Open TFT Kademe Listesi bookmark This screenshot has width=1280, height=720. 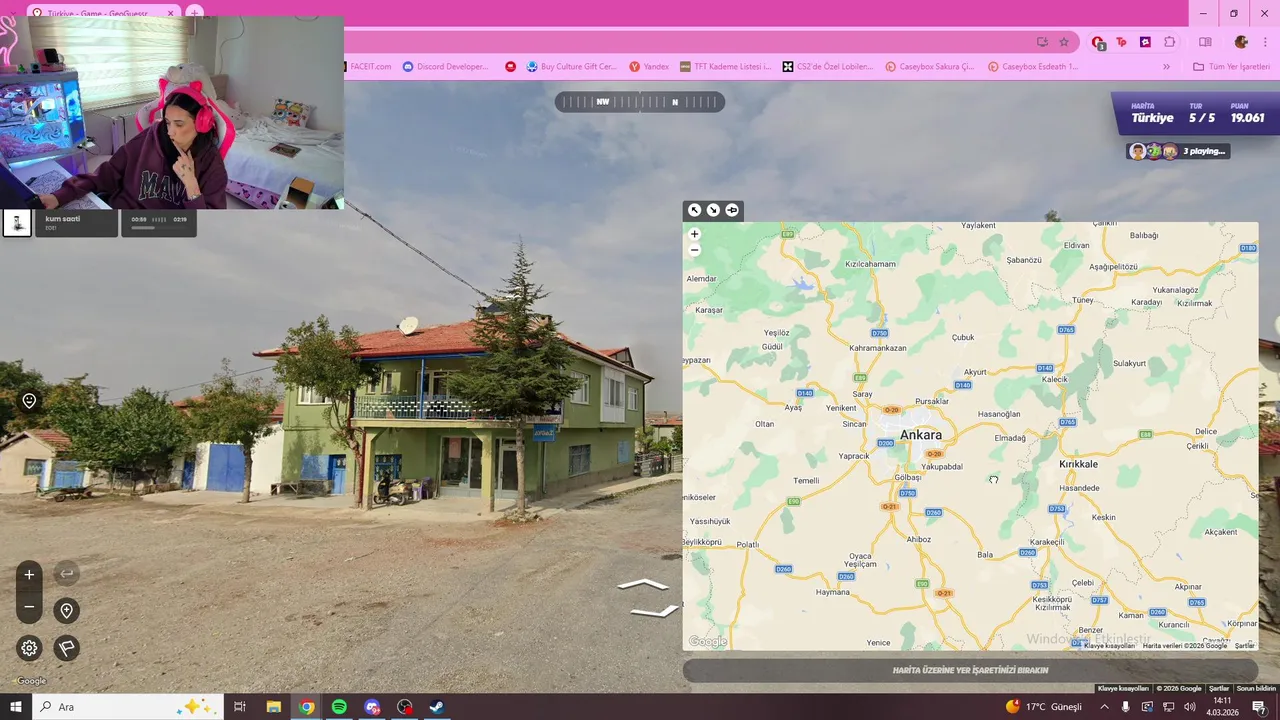coord(725,67)
